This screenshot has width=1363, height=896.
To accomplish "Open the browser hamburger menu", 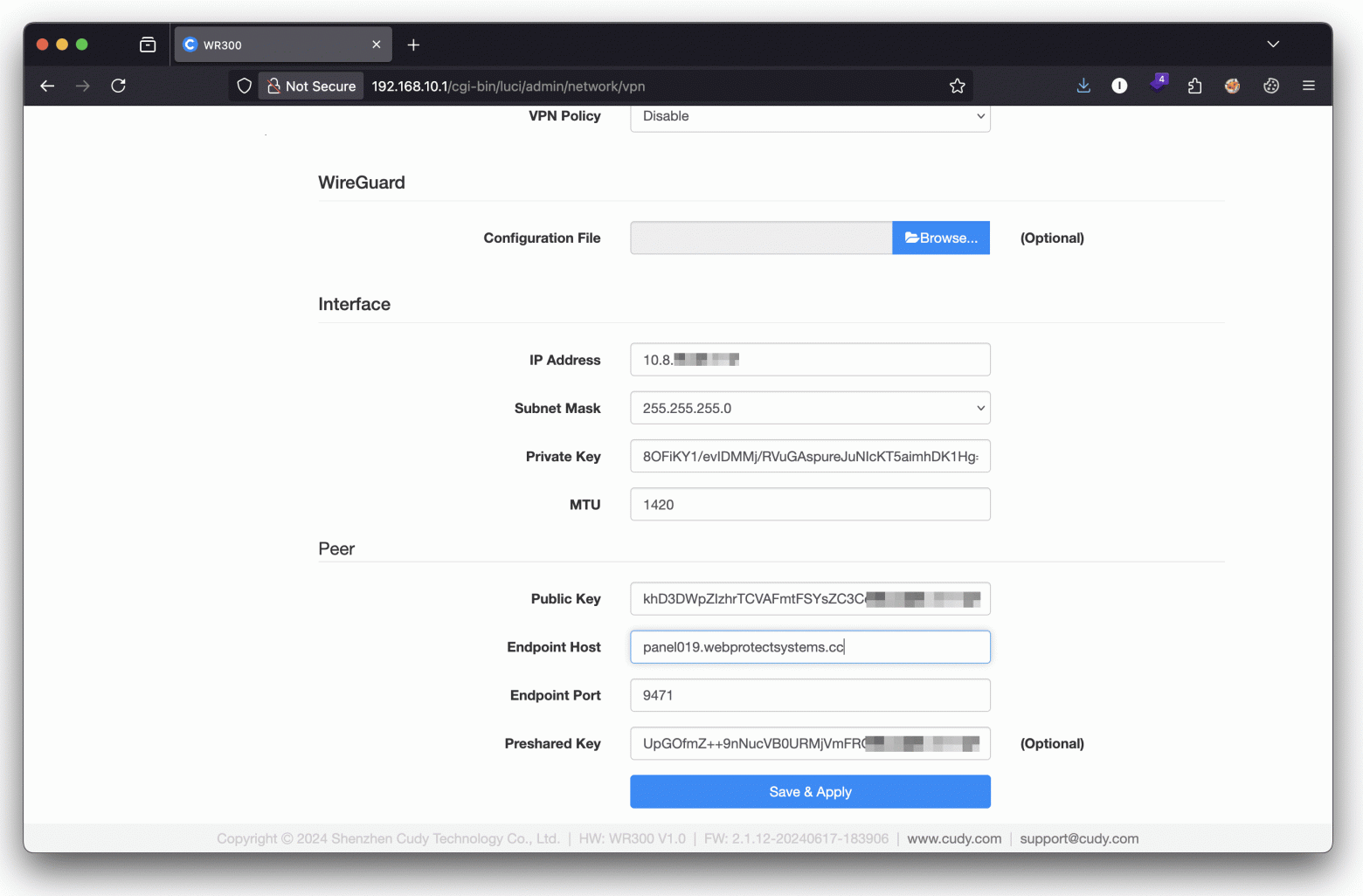I will [1308, 86].
